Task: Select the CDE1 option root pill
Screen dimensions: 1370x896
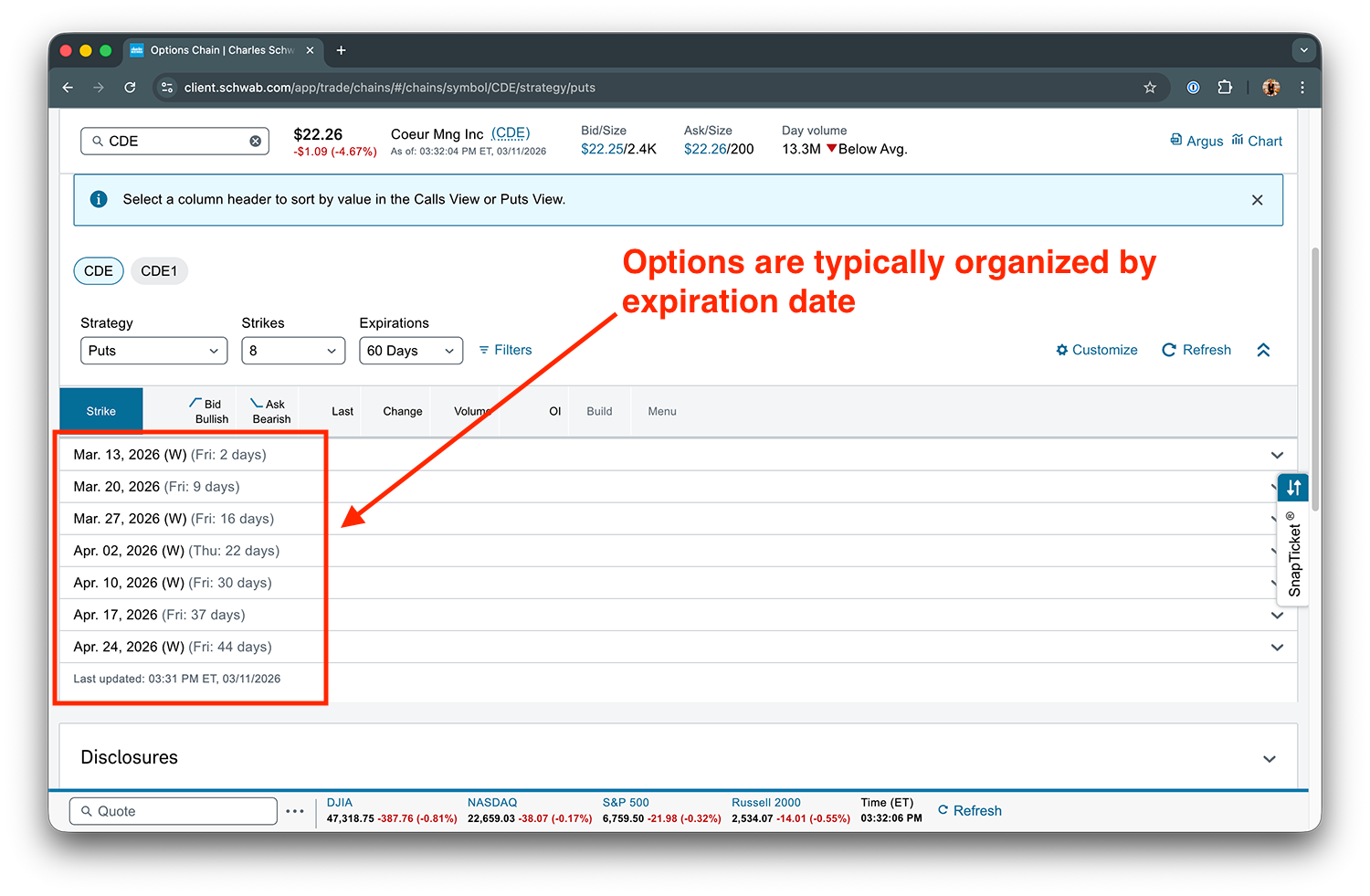Action: [159, 271]
